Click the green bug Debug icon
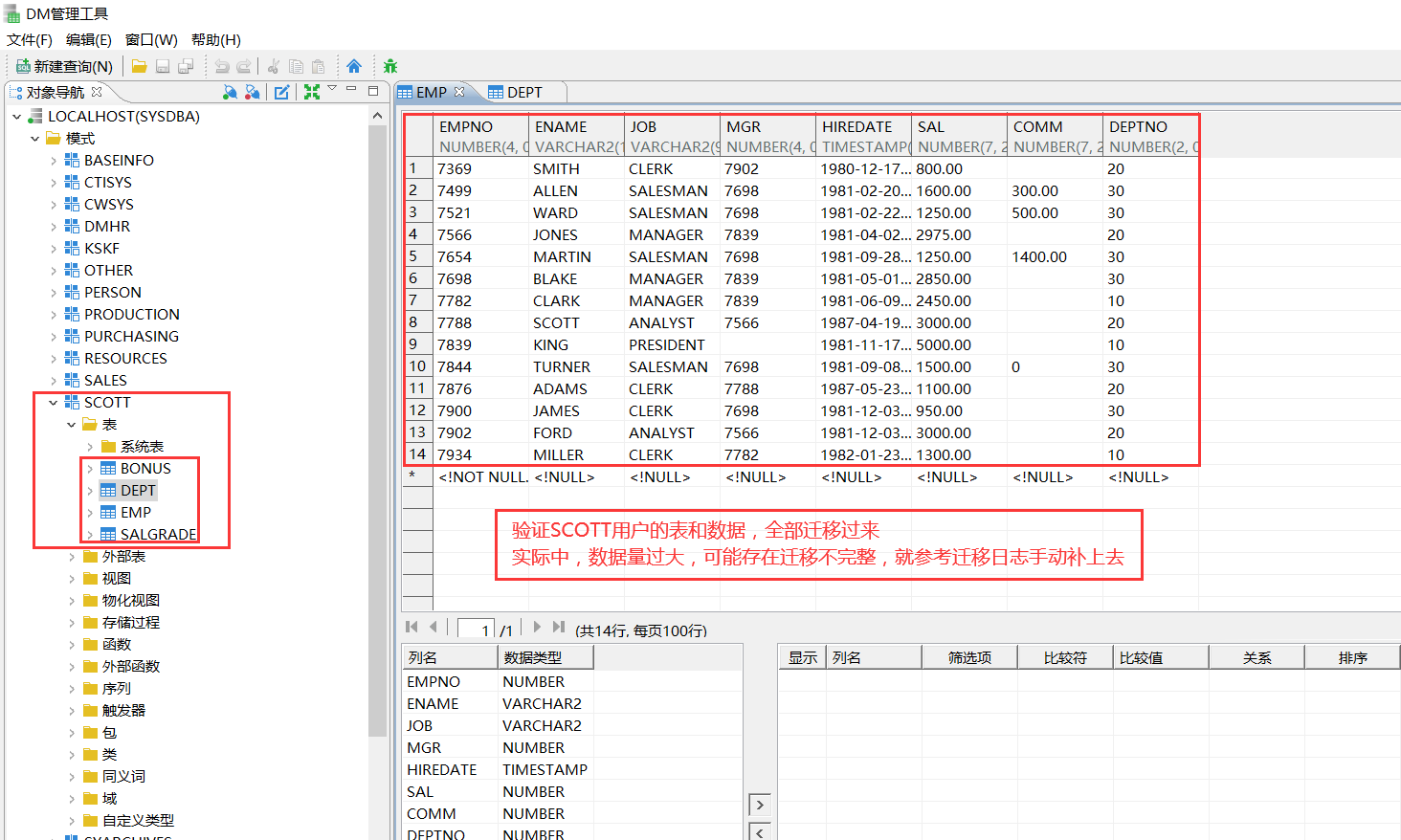This screenshot has width=1401, height=840. (390, 66)
